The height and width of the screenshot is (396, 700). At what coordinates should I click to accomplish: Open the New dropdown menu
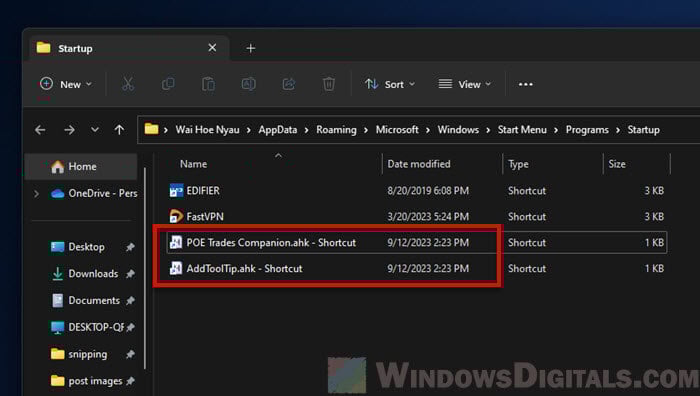[66, 84]
